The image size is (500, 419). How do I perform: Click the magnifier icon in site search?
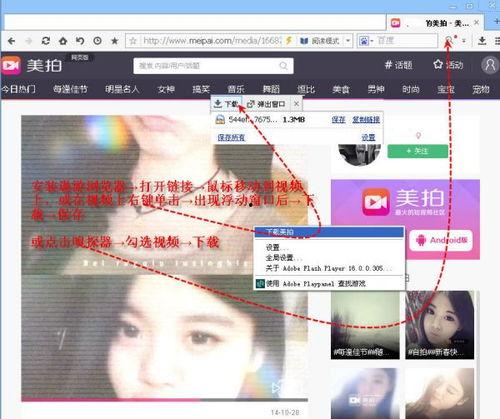283,66
